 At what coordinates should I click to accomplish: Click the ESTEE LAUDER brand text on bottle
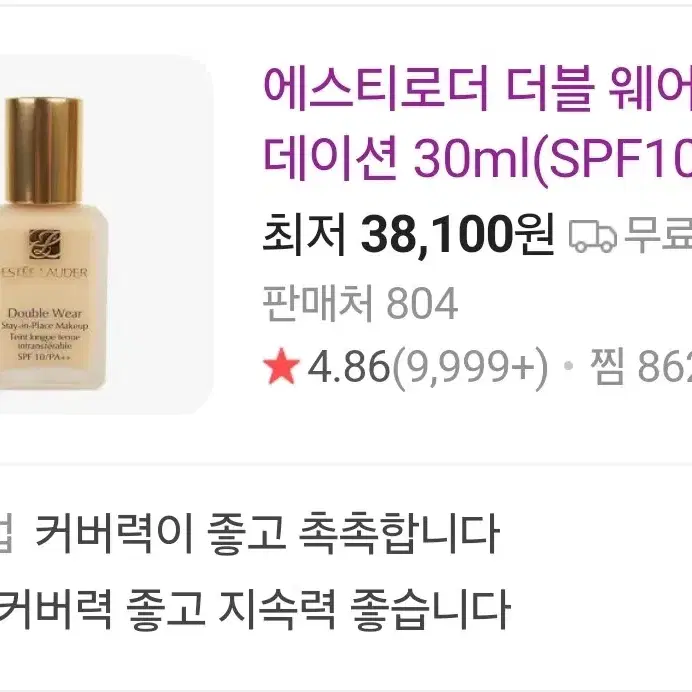(x=44, y=273)
